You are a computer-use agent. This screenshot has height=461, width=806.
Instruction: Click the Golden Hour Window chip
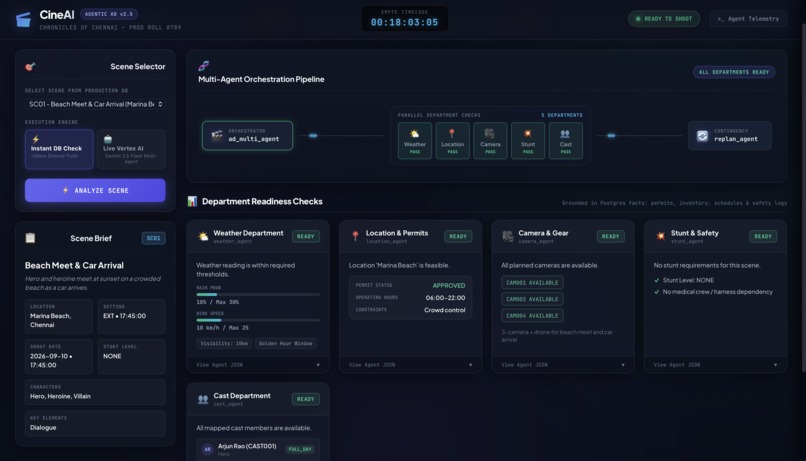285,343
